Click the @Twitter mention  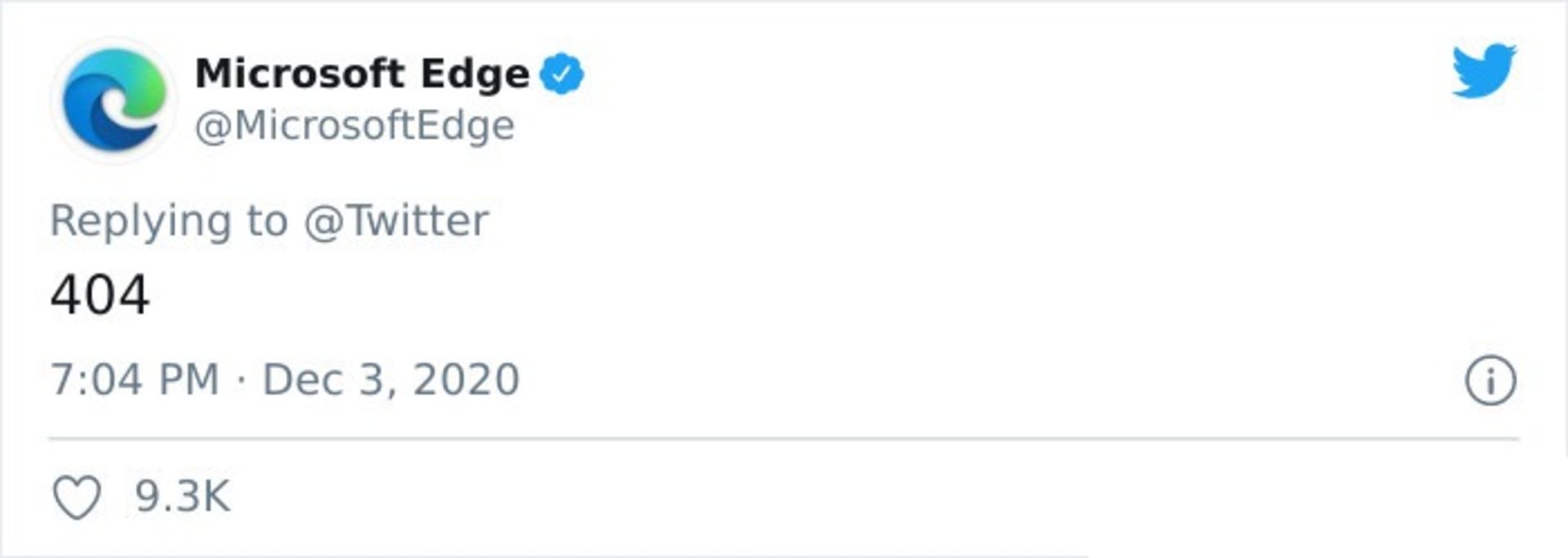(396, 221)
